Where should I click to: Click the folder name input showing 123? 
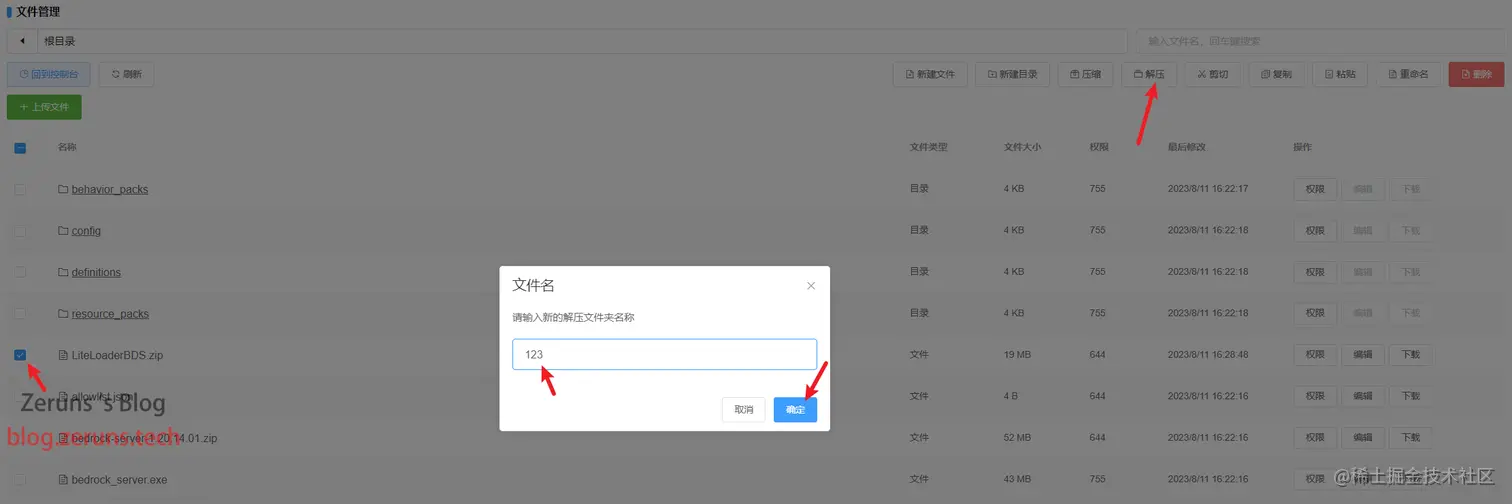pyautogui.click(x=664, y=354)
